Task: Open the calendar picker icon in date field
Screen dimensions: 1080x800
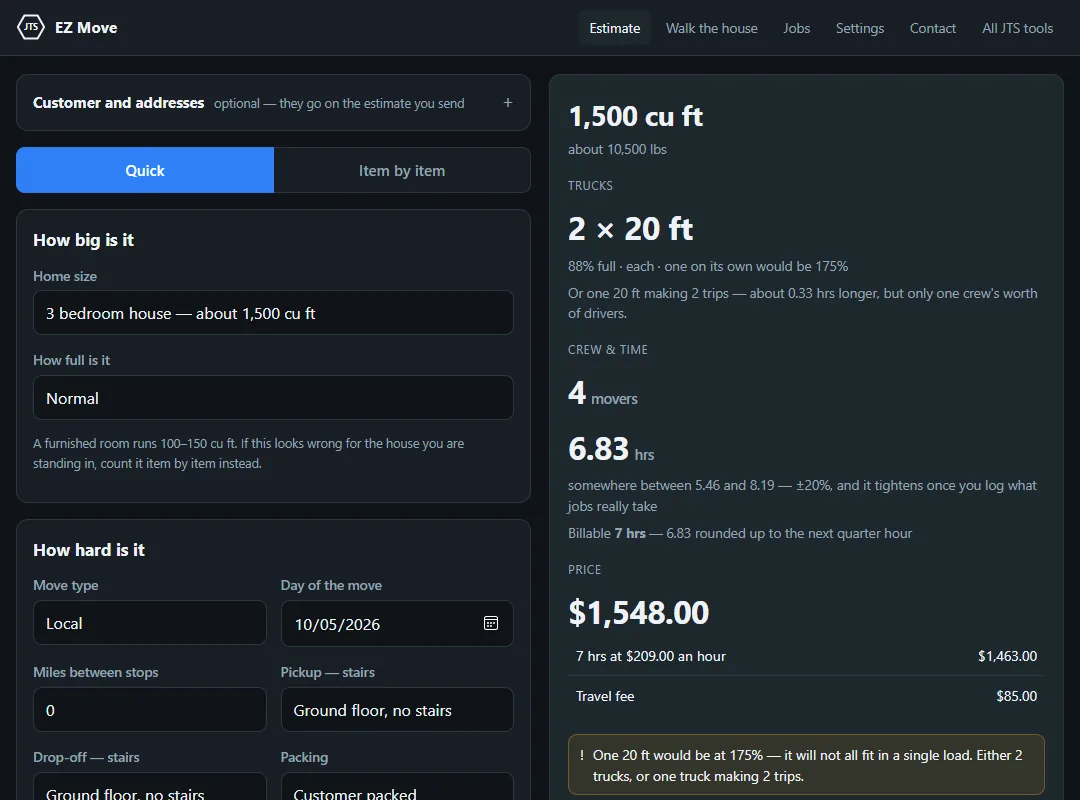Action: click(490, 624)
